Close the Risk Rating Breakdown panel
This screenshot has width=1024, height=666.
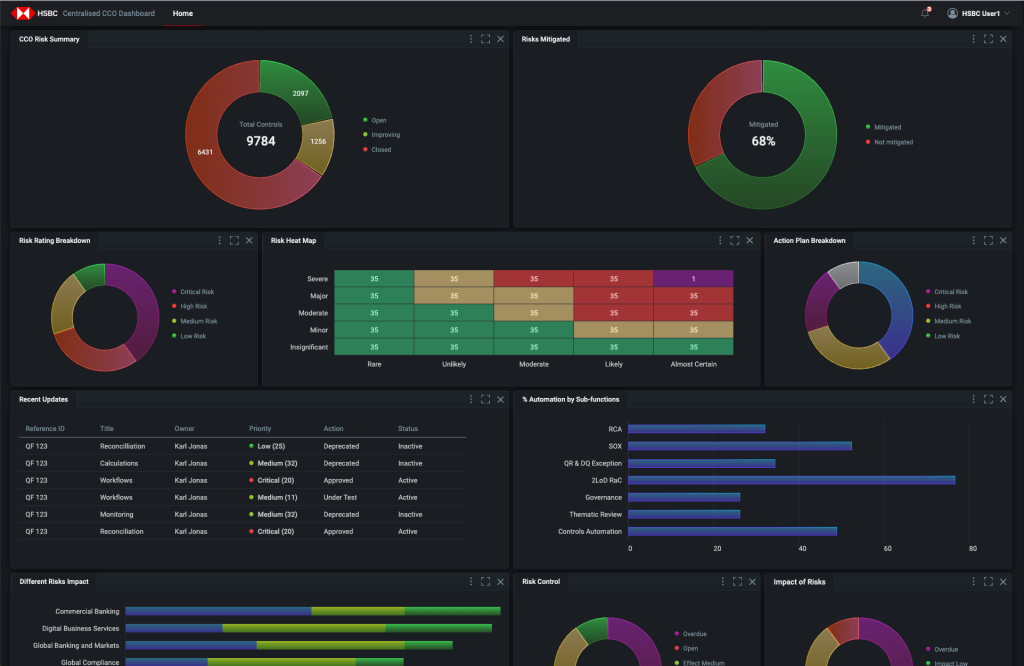(x=249, y=240)
